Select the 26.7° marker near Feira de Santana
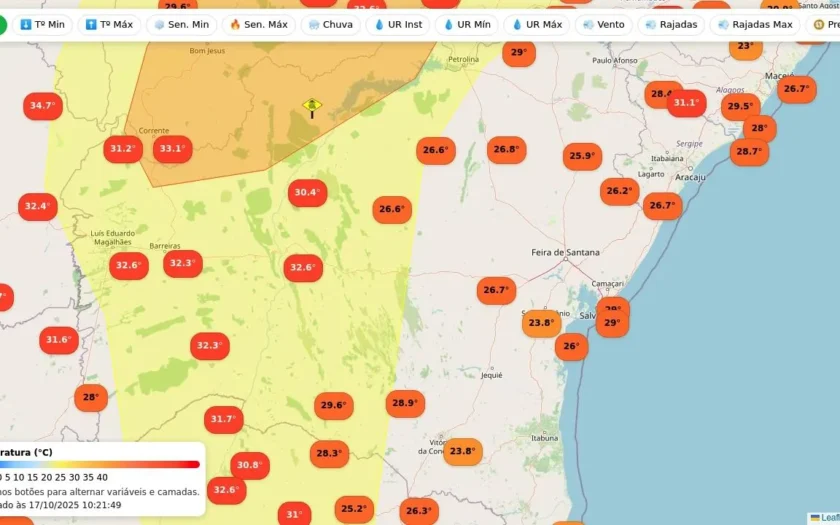The image size is (840, 525). click(497, 290)
